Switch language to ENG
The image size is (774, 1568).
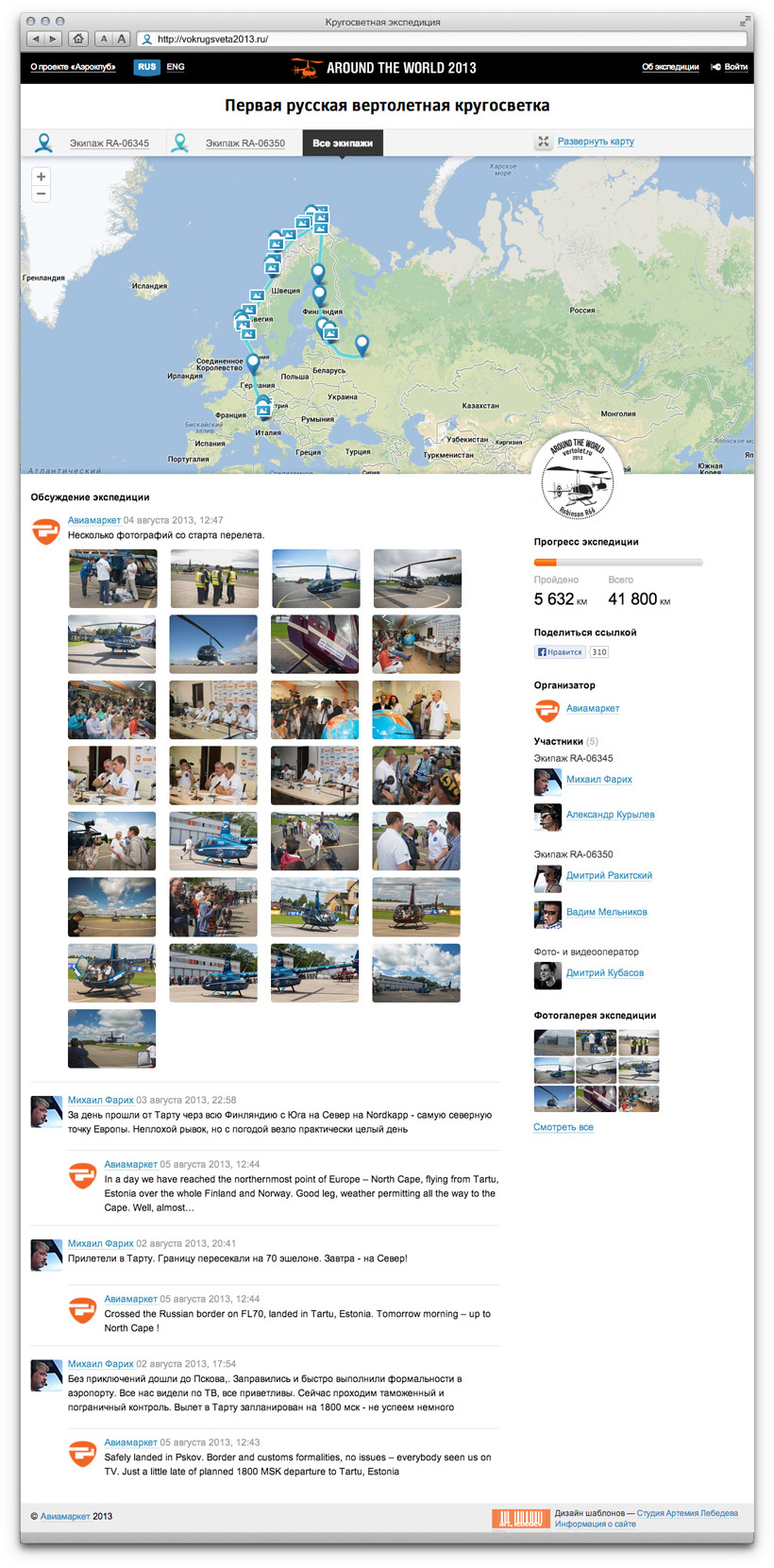click(176, 67)
